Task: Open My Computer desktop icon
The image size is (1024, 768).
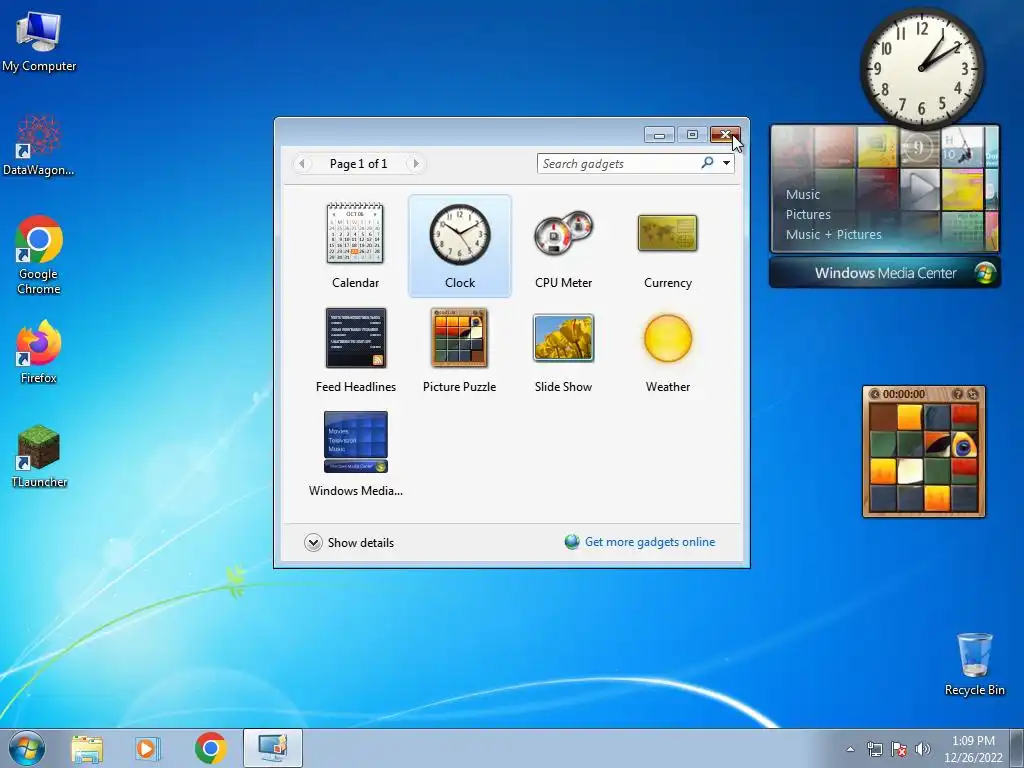Action: coord(39,42)
